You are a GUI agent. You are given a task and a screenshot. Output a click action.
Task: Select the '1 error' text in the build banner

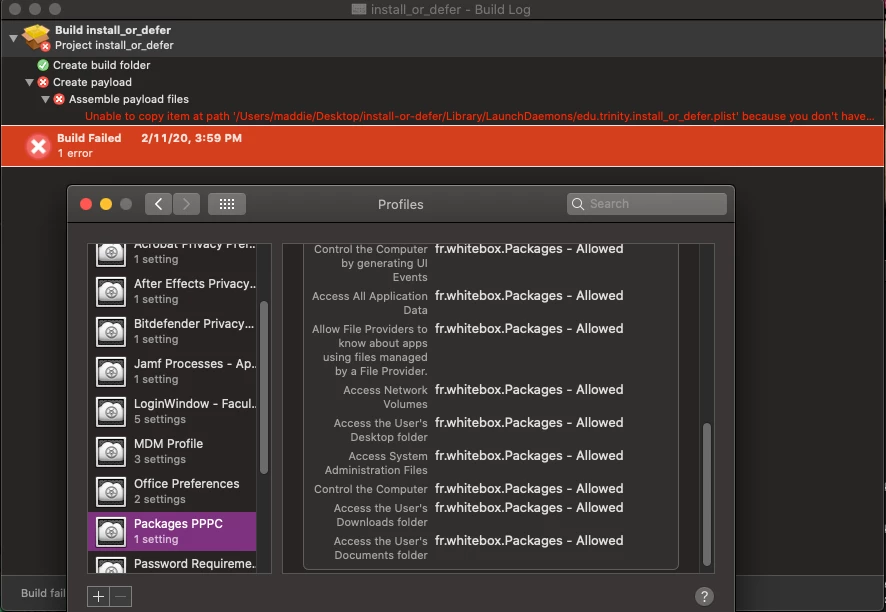tap(75, 153)
